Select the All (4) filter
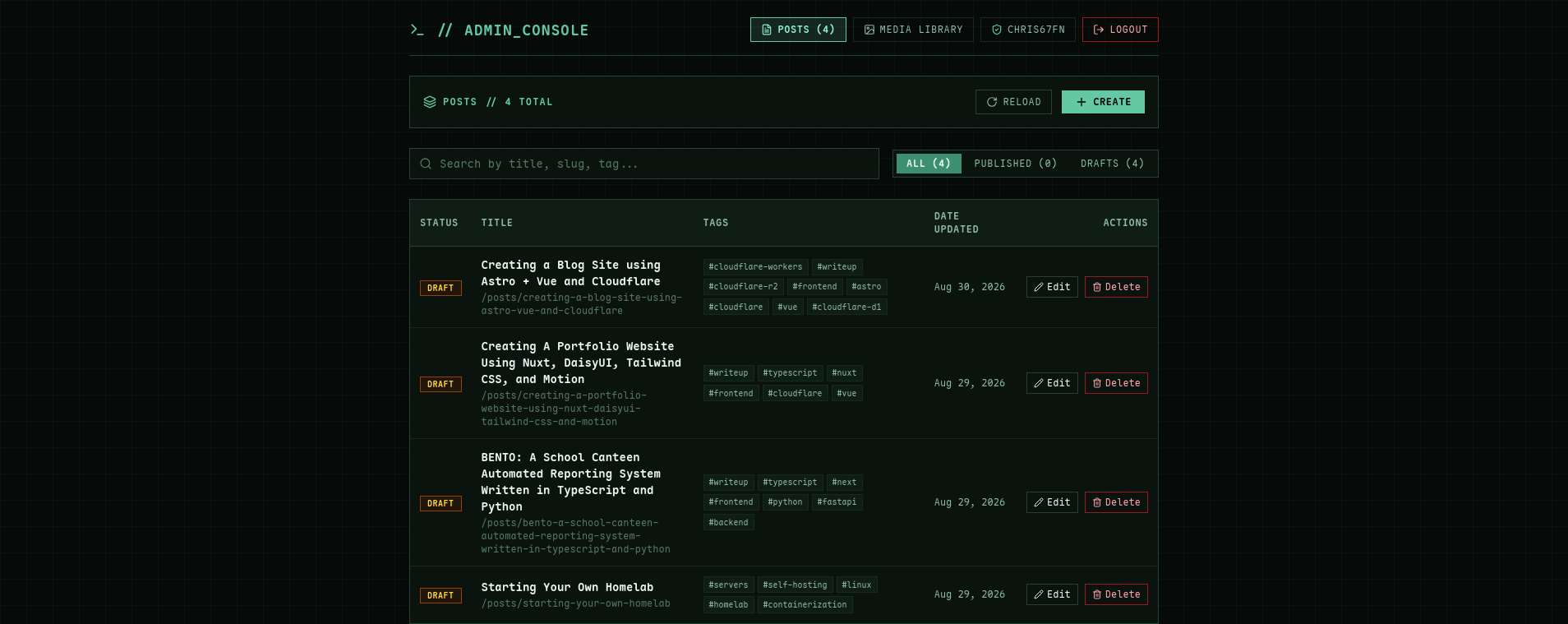 (929, 164)
